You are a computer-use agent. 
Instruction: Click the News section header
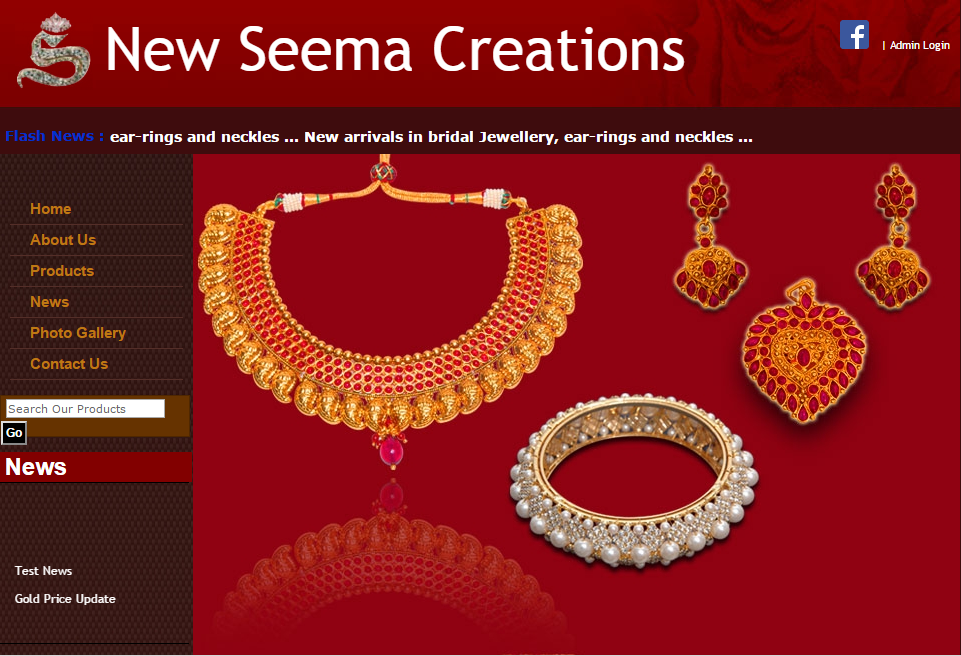[x=96, y=467]
